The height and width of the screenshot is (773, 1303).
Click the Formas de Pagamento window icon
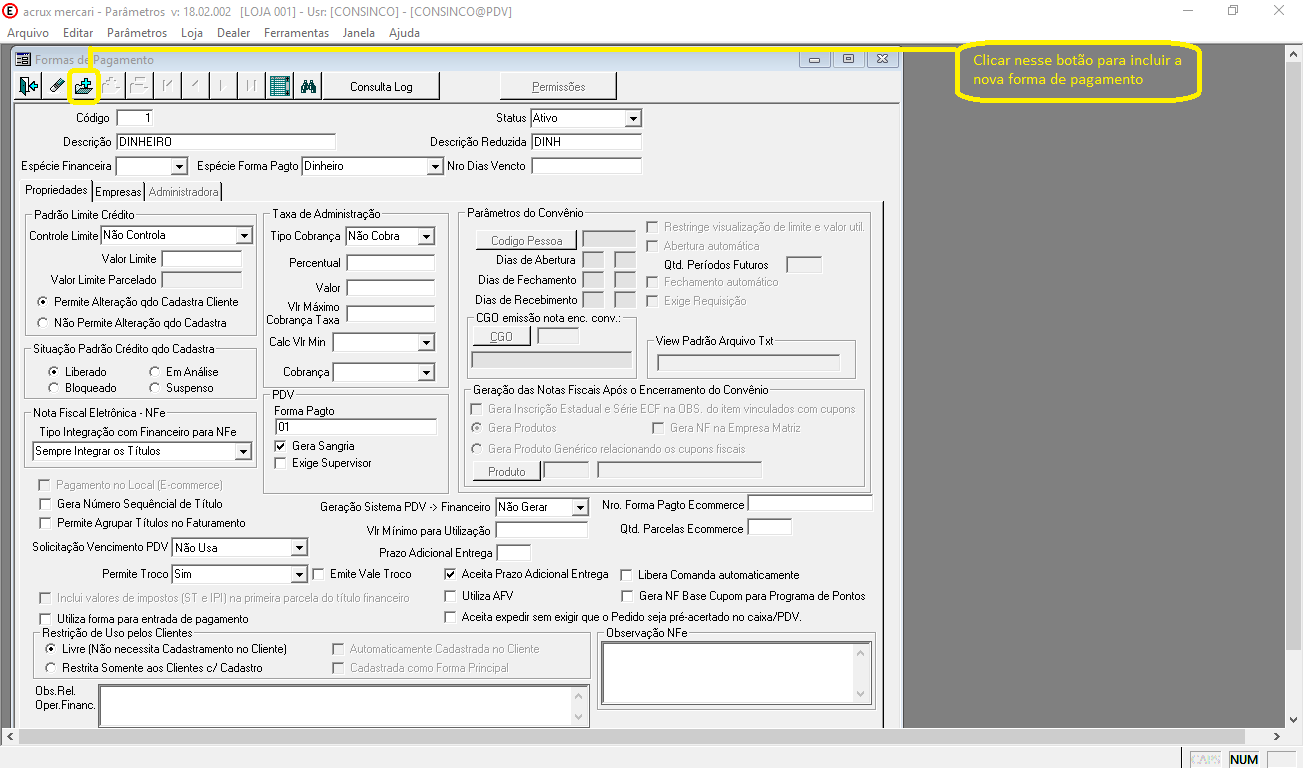pyautogui.click(x=24, y=60)
